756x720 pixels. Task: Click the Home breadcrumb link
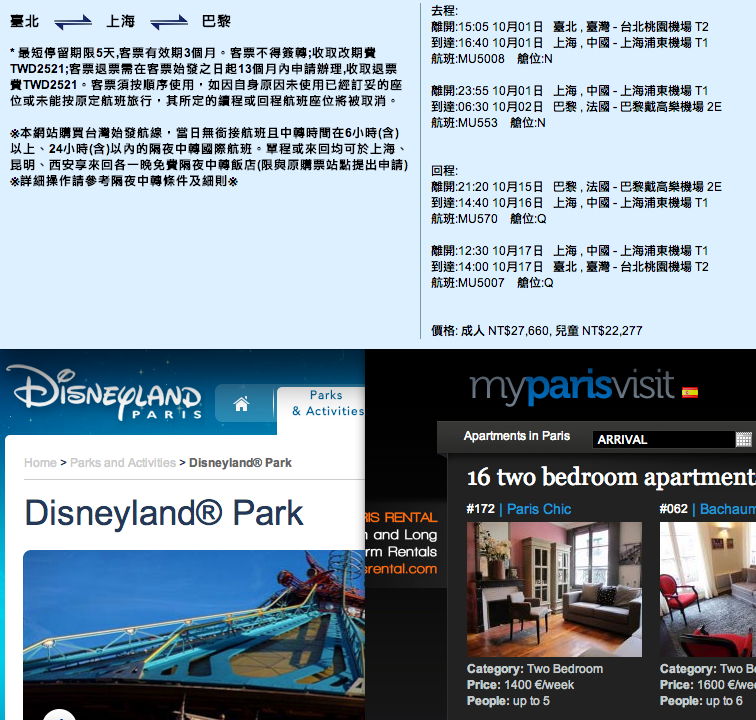(40, 463)
